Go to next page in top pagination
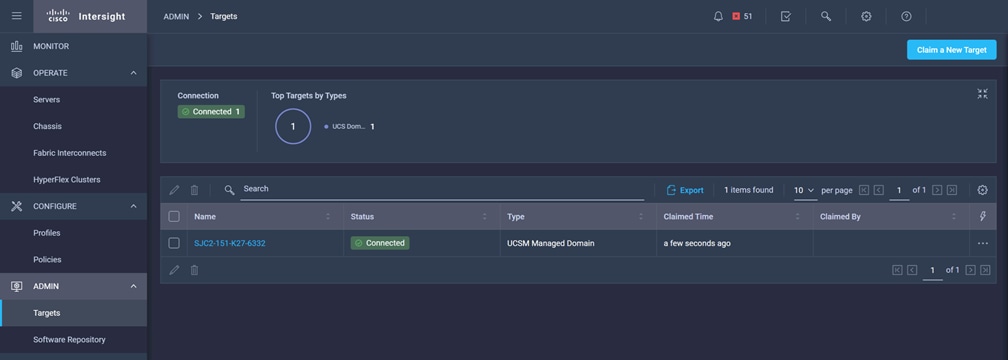This screenshot has height=360, width=1008. [x=937, y=190]
